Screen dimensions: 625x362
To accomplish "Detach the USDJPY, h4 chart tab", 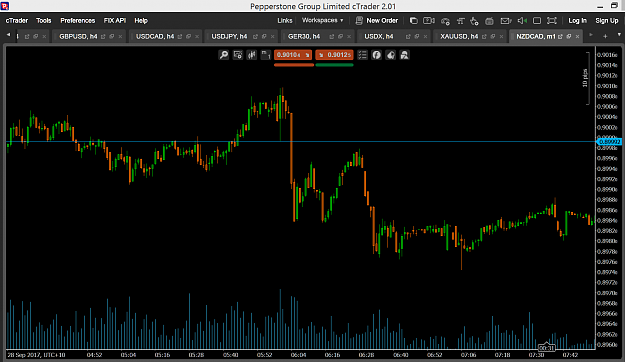I will (x=256, y=36).
